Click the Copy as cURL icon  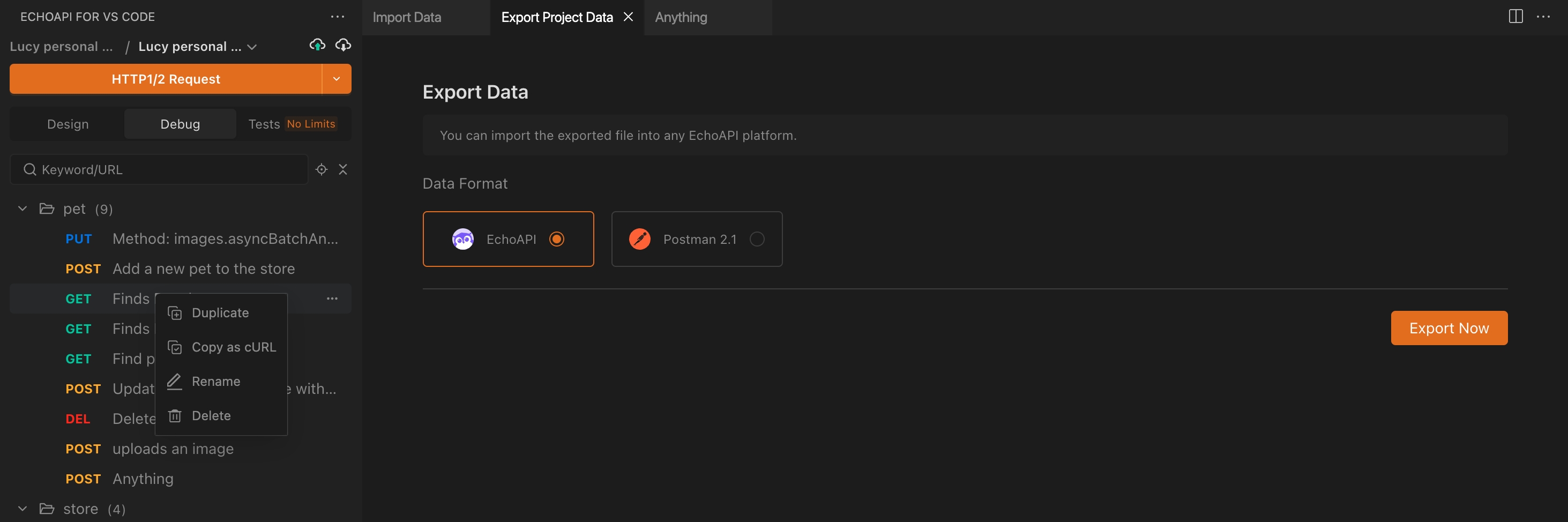[x=175, y=347]
